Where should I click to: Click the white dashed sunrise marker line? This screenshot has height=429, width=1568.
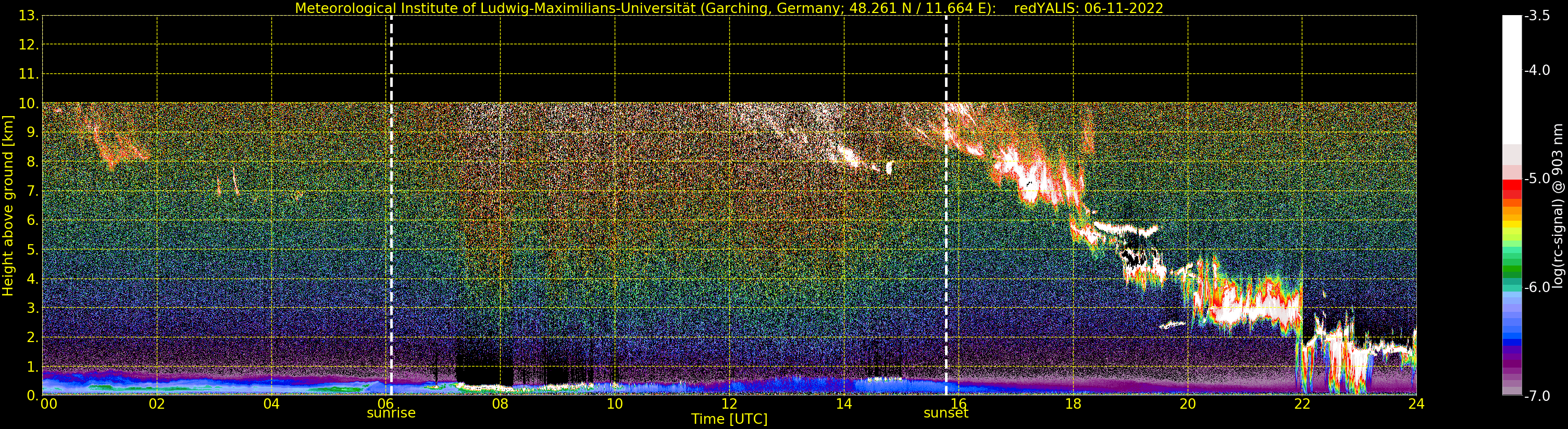pos(391,206)
